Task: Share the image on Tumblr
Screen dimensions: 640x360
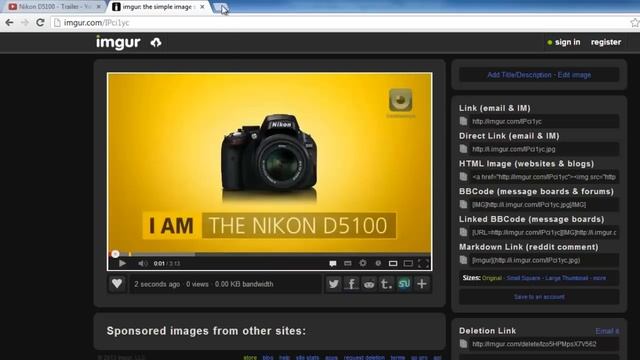Action: pyautogui.click(x=387, y=284)
